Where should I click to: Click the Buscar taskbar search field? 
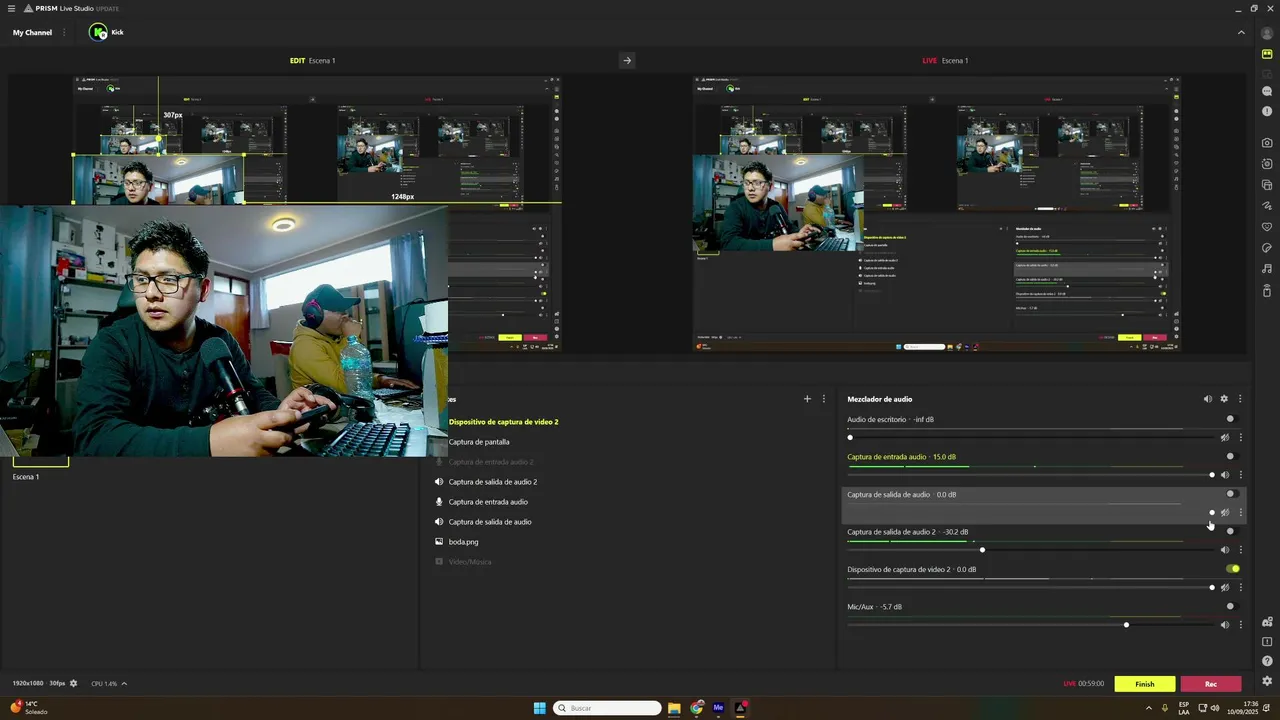(x=607, y=708)
